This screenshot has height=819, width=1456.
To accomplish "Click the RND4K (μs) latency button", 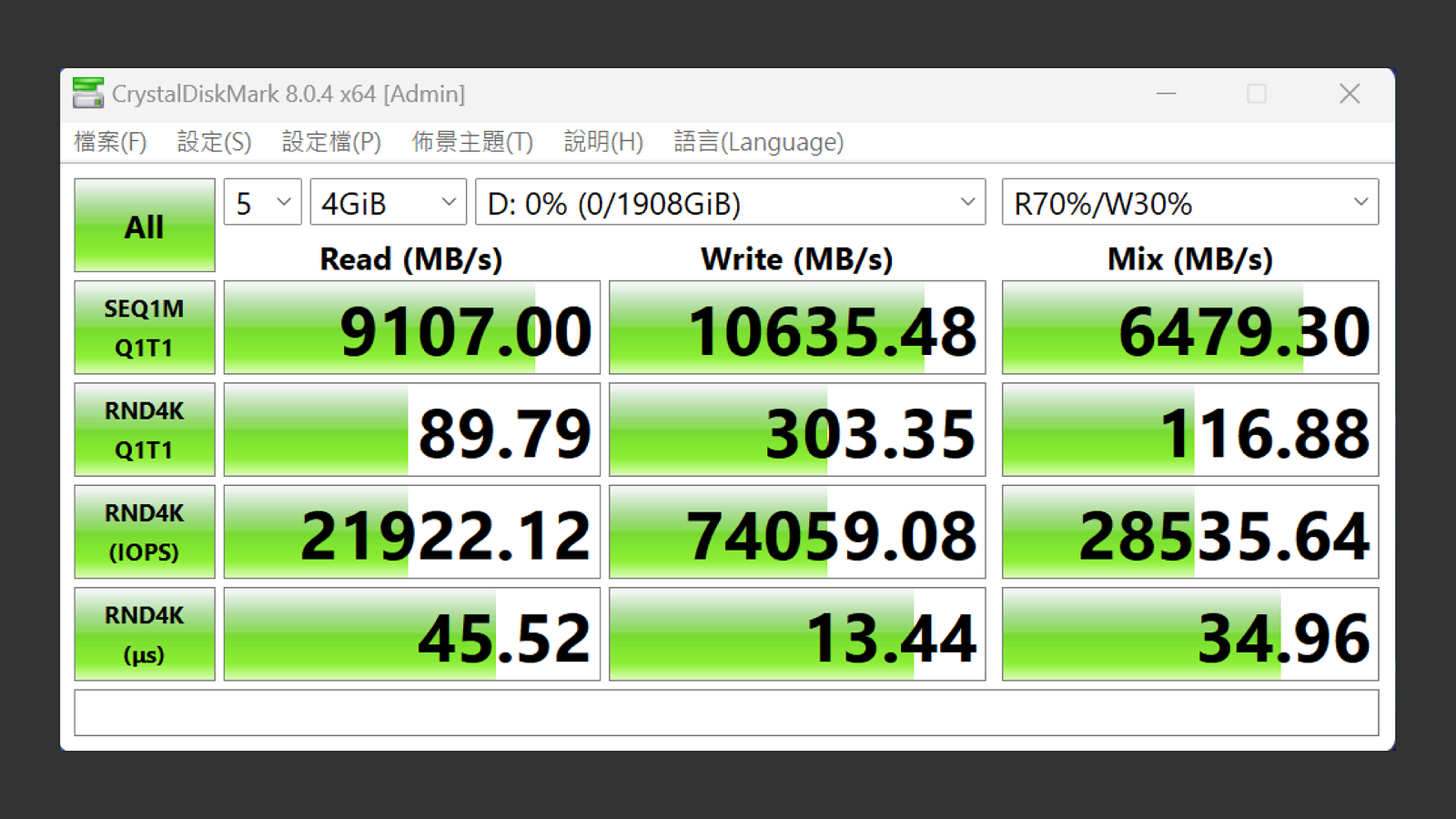I will pos(145,634).
